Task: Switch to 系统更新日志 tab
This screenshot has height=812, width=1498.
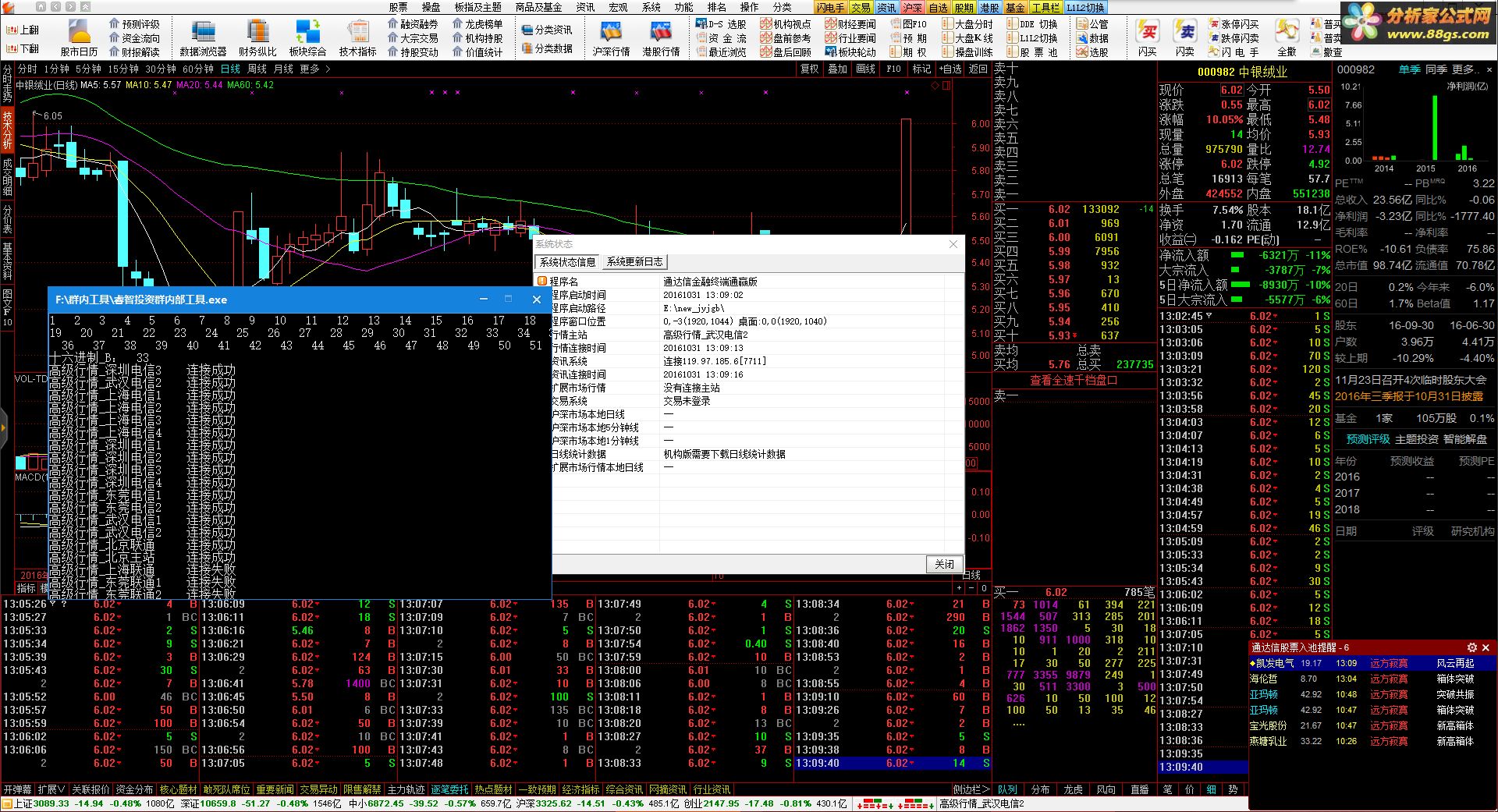Action: click(x=635, y=262)
